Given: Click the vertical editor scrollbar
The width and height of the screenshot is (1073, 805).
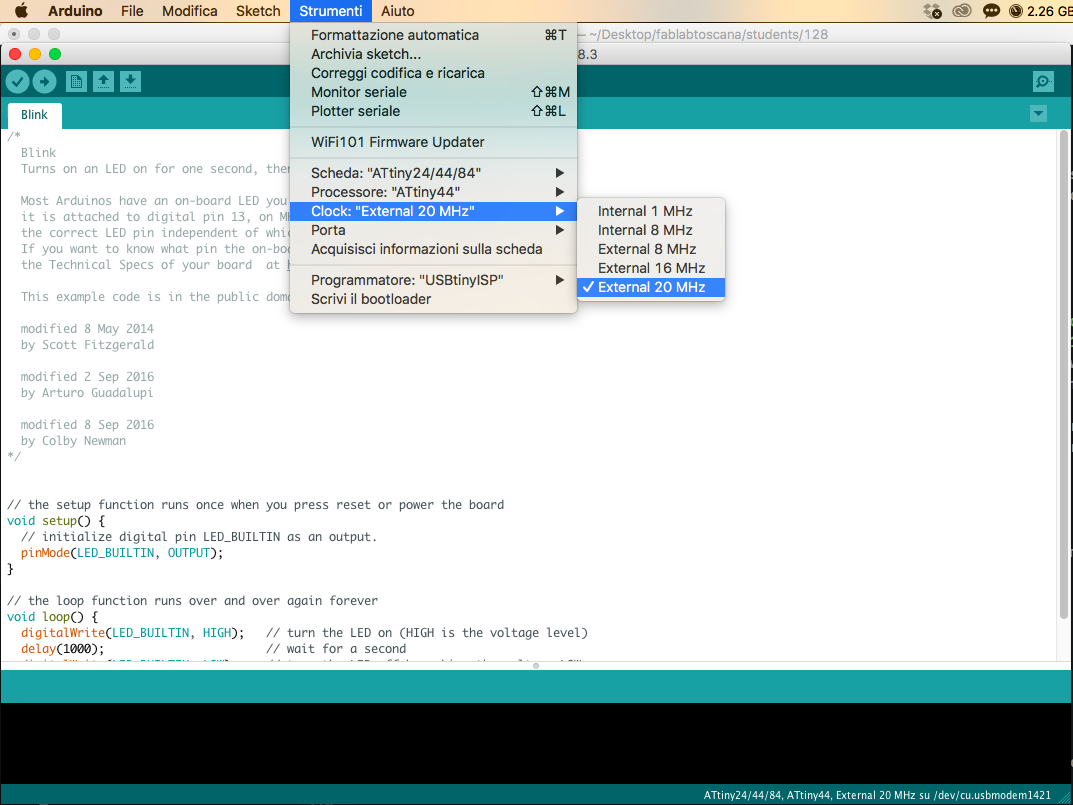Looking at the screenshot, I should [1064, 373].
